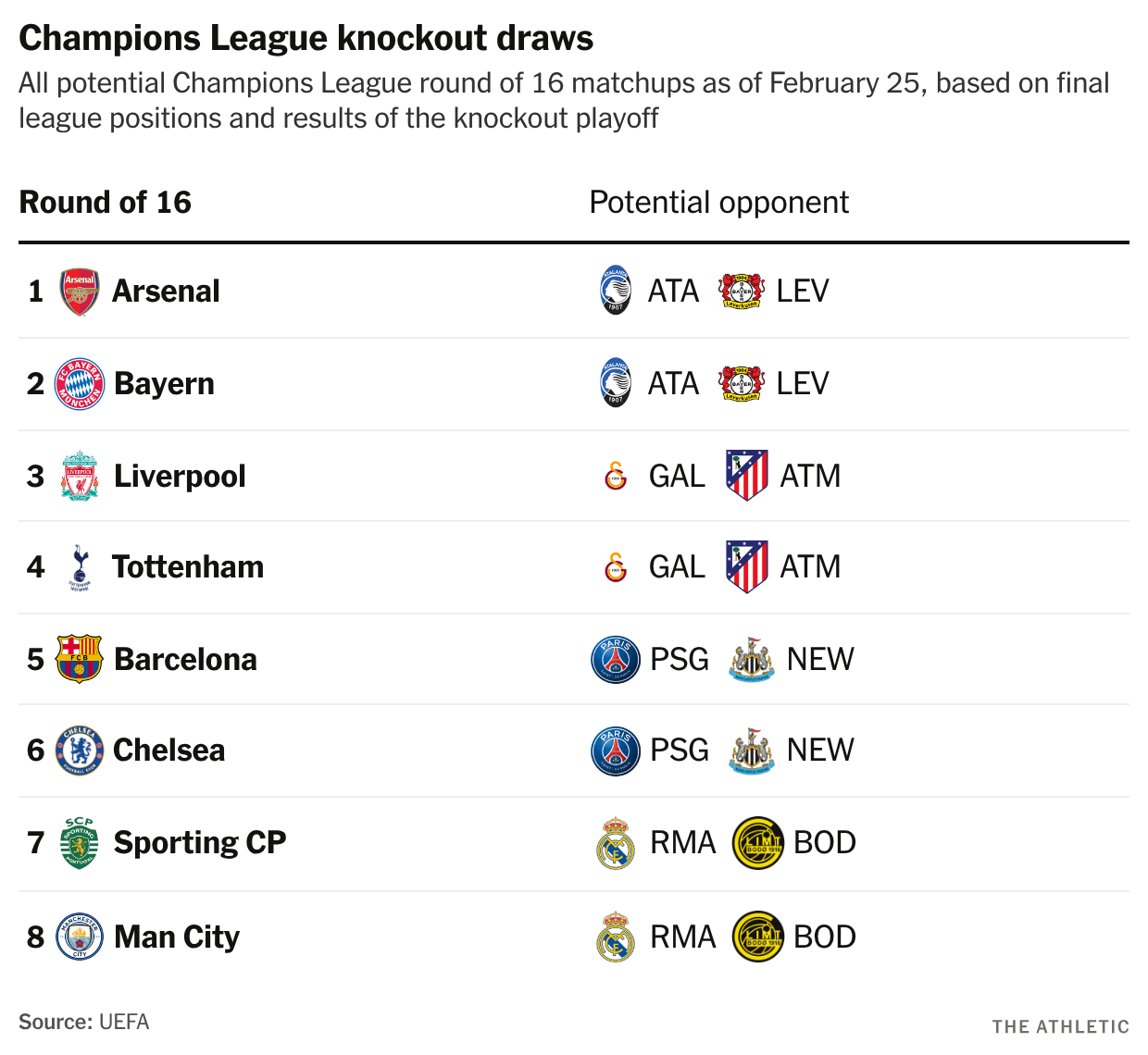Click Newcastle crest in Chelsea's row
1148x1055 pixels.
tap(752, 751)
